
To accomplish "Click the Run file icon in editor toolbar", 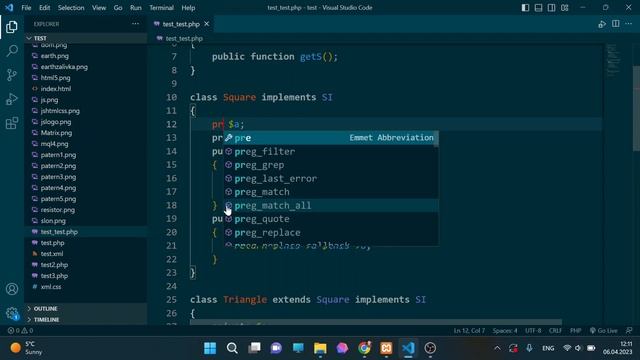I will coord(602,24).
